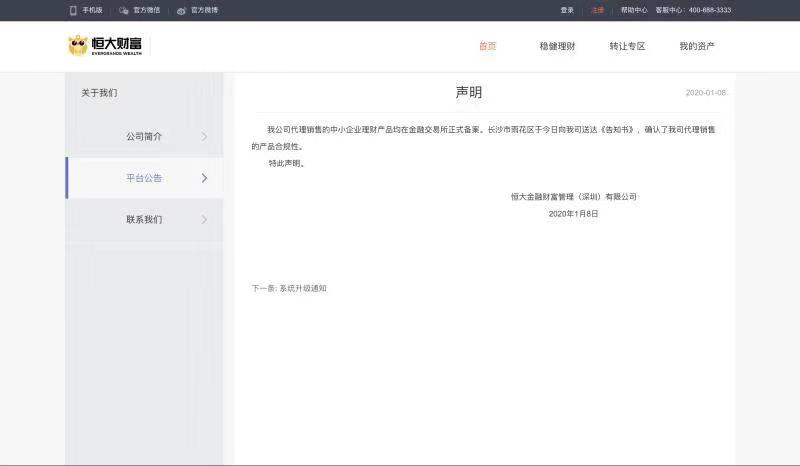Open the 帮助中心 help center link
This screenshot has width=800, height=466.
tap(634, 10)
